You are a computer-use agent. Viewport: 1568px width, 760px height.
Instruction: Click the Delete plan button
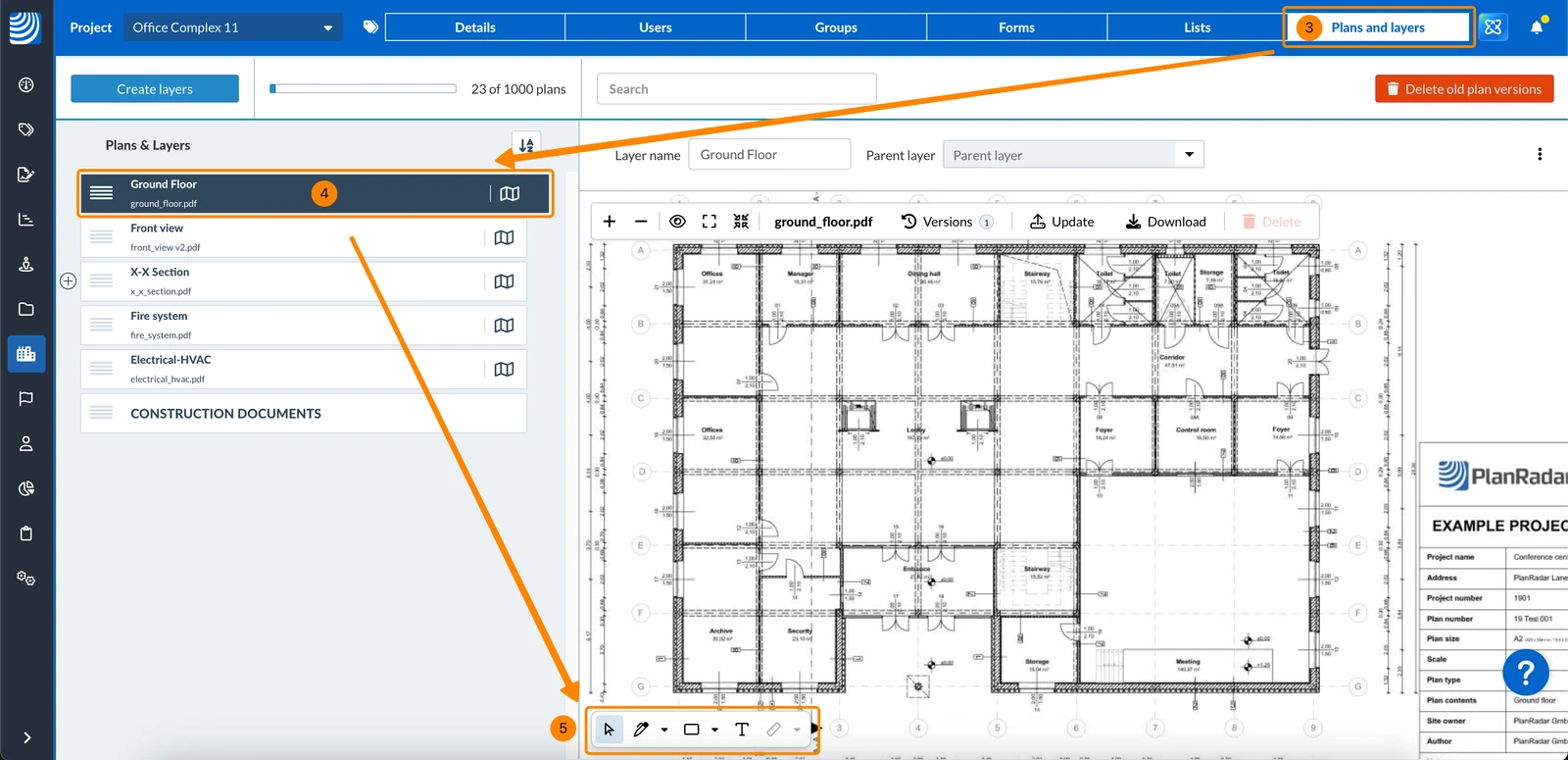pos(1271,222)
